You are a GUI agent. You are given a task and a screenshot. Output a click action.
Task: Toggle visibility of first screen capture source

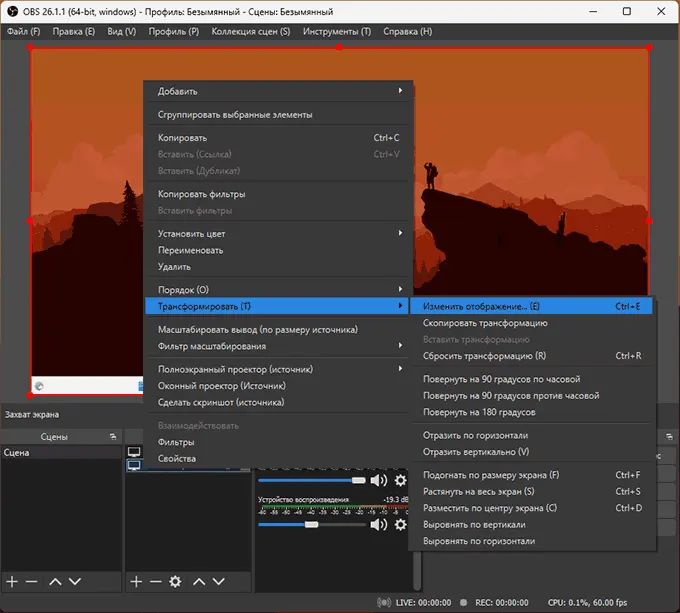(134, 453)
